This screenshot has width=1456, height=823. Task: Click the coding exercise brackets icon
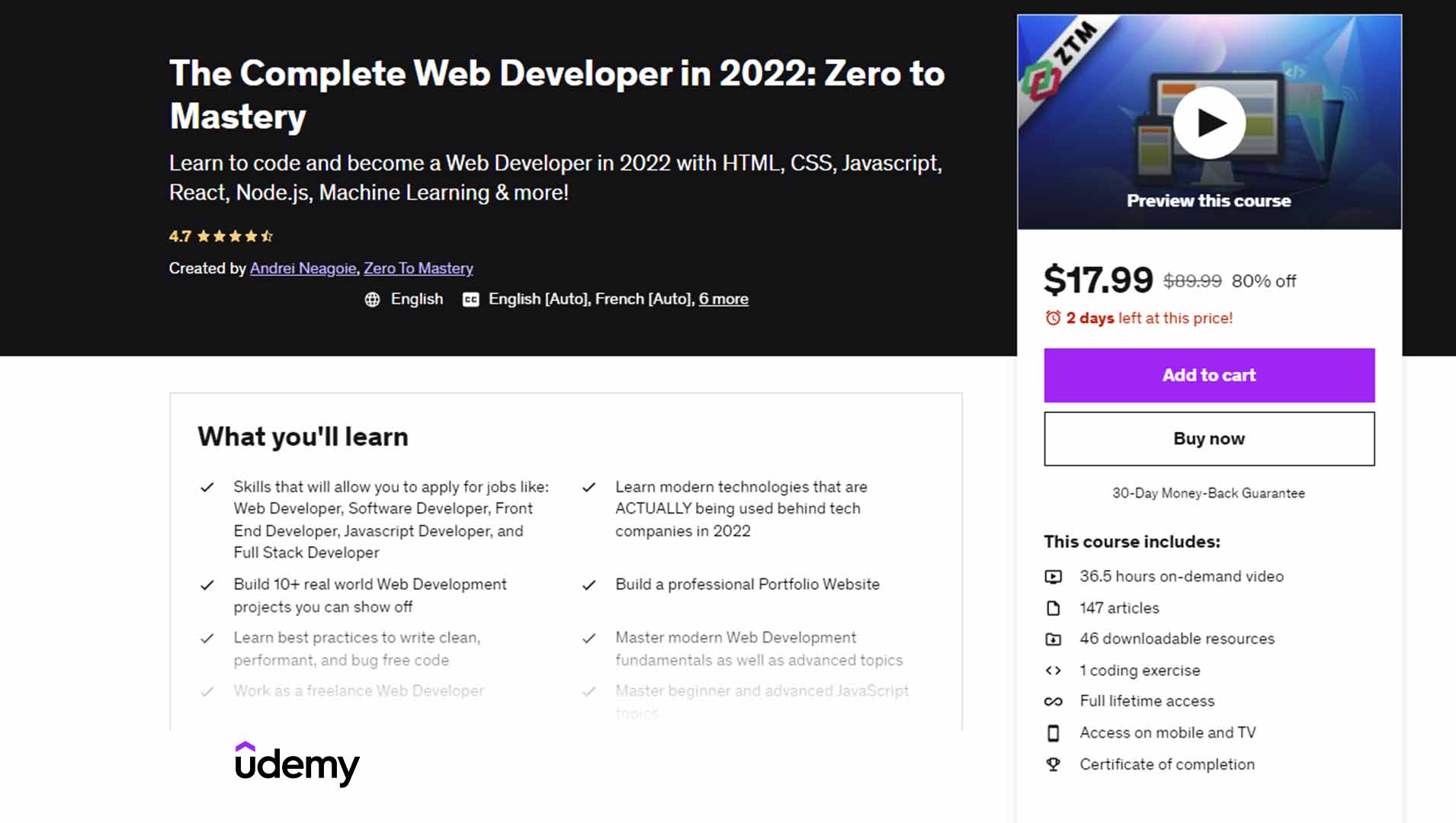[1053, 671]
